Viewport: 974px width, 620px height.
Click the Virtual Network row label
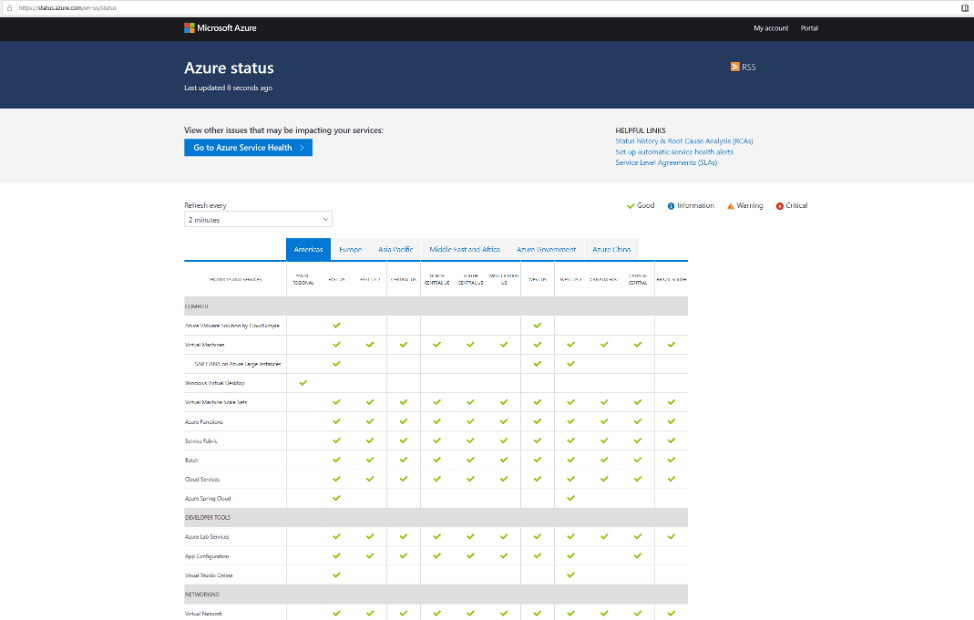203,614
